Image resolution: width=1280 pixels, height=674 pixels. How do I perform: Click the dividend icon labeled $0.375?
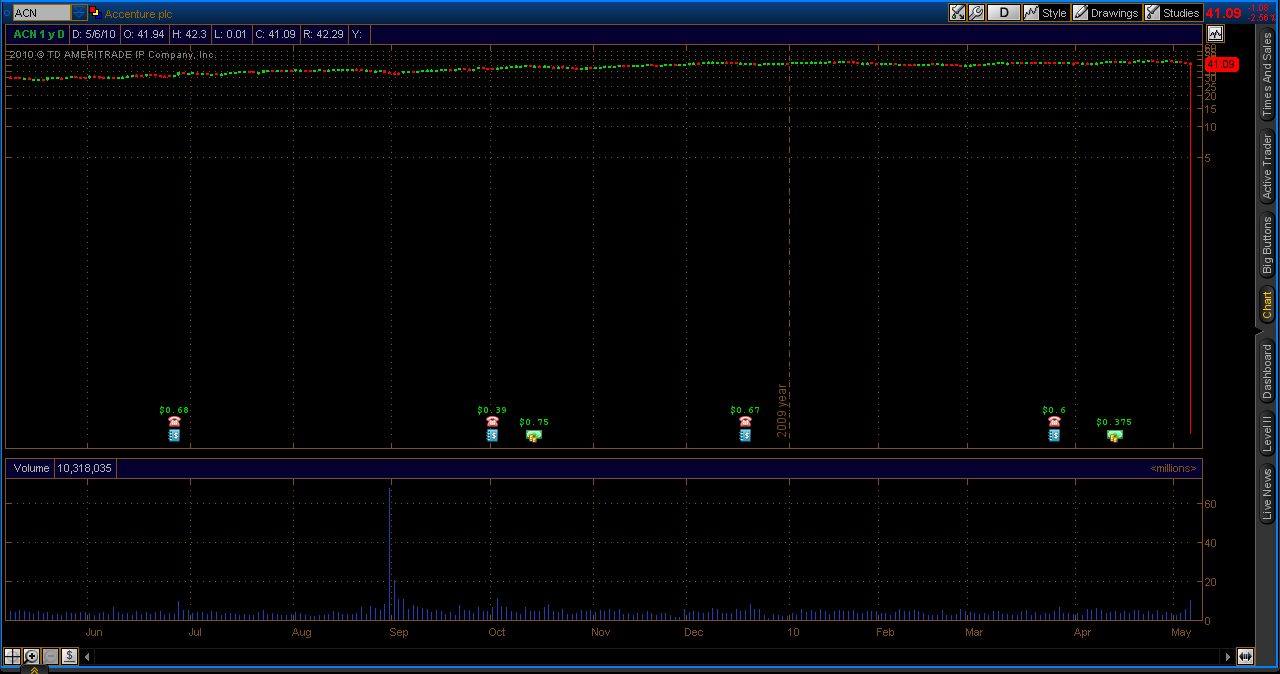tap(1114, 435)
